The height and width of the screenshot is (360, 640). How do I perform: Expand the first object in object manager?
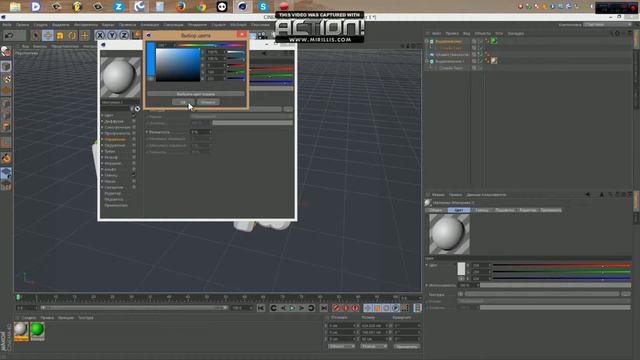(x=427, y=41)
